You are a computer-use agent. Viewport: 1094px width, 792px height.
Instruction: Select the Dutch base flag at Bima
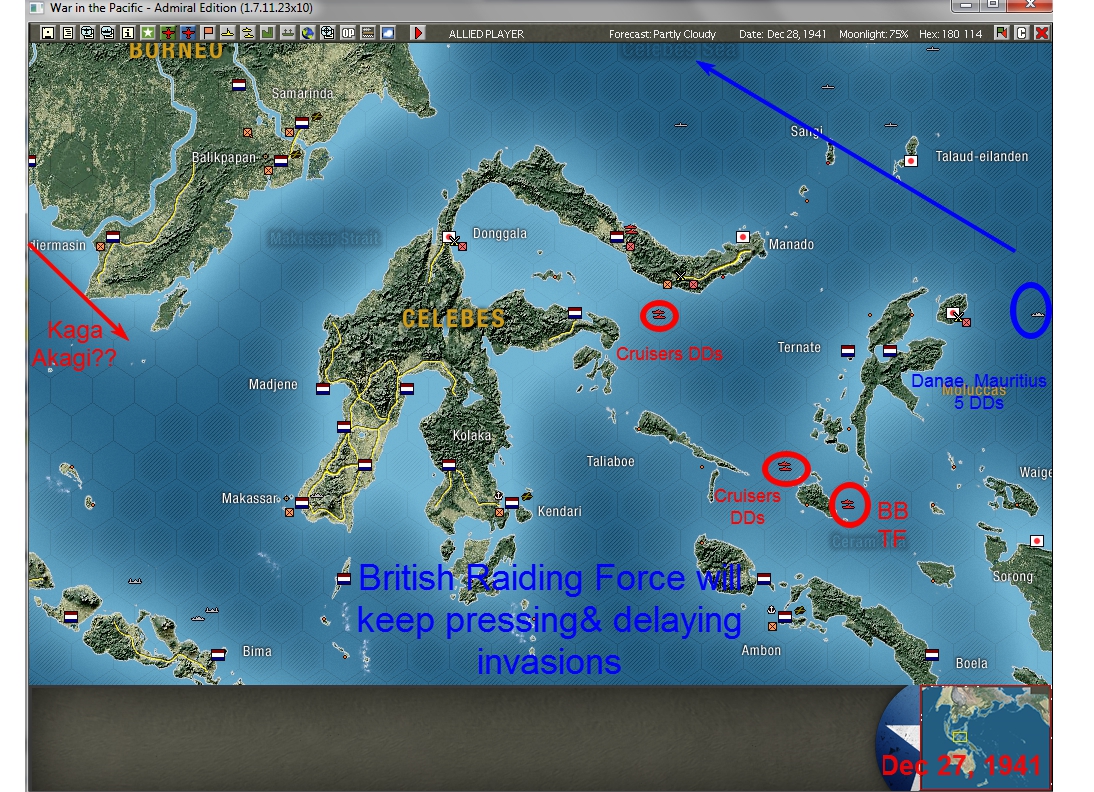(x=218, y=655)
